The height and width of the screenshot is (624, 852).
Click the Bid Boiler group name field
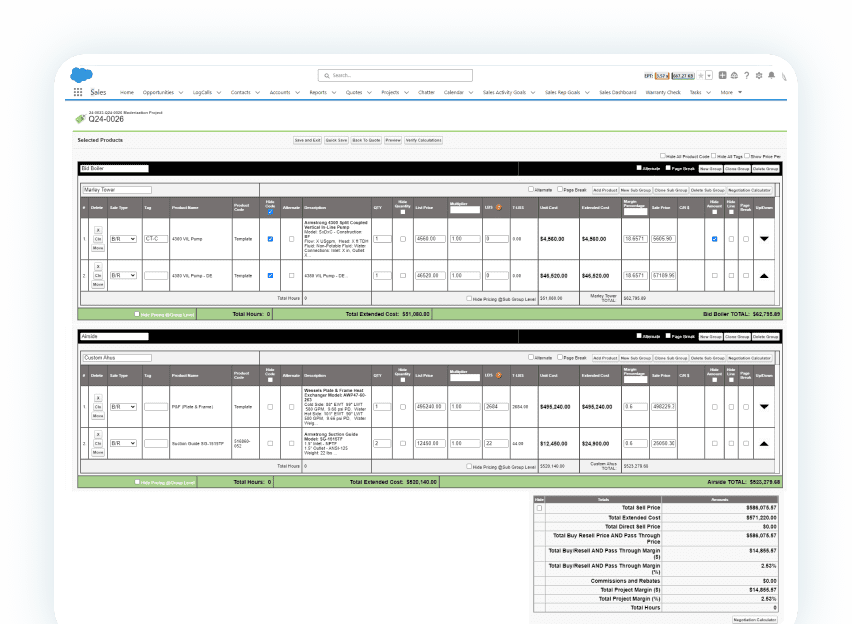113,169
